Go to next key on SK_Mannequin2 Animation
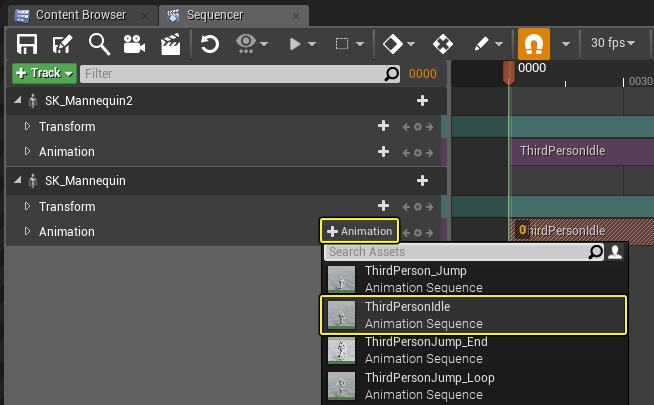This screenshot has height=405, width=654. 429,153
